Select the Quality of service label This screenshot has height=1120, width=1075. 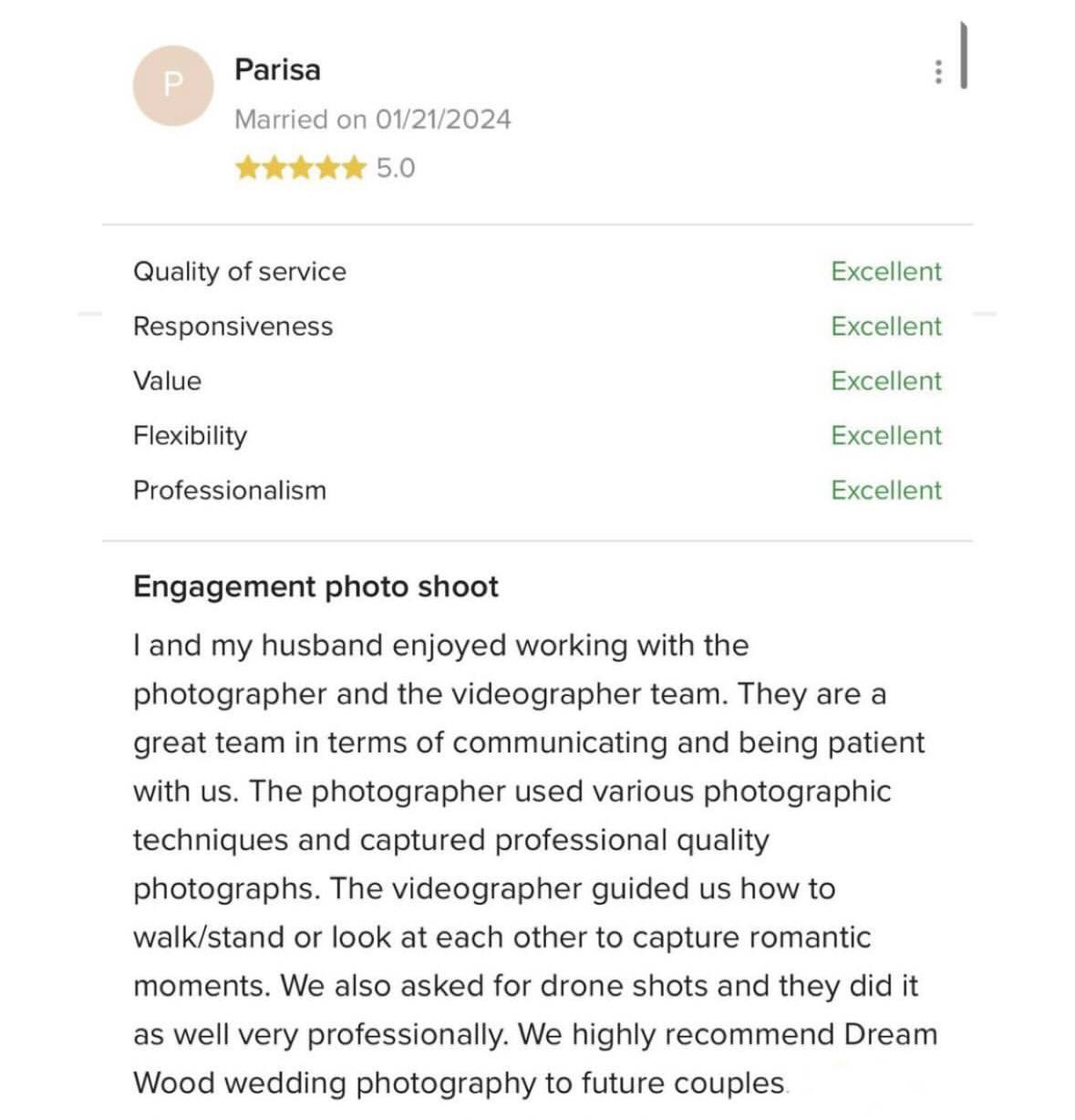240,272
